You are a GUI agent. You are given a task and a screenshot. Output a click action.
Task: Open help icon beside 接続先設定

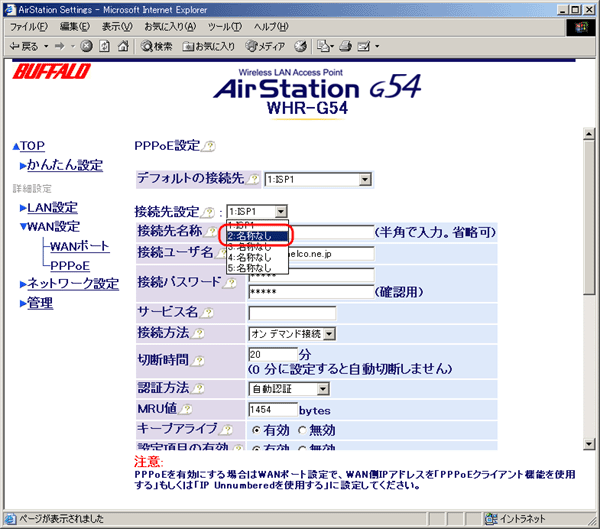pos(209,212)
